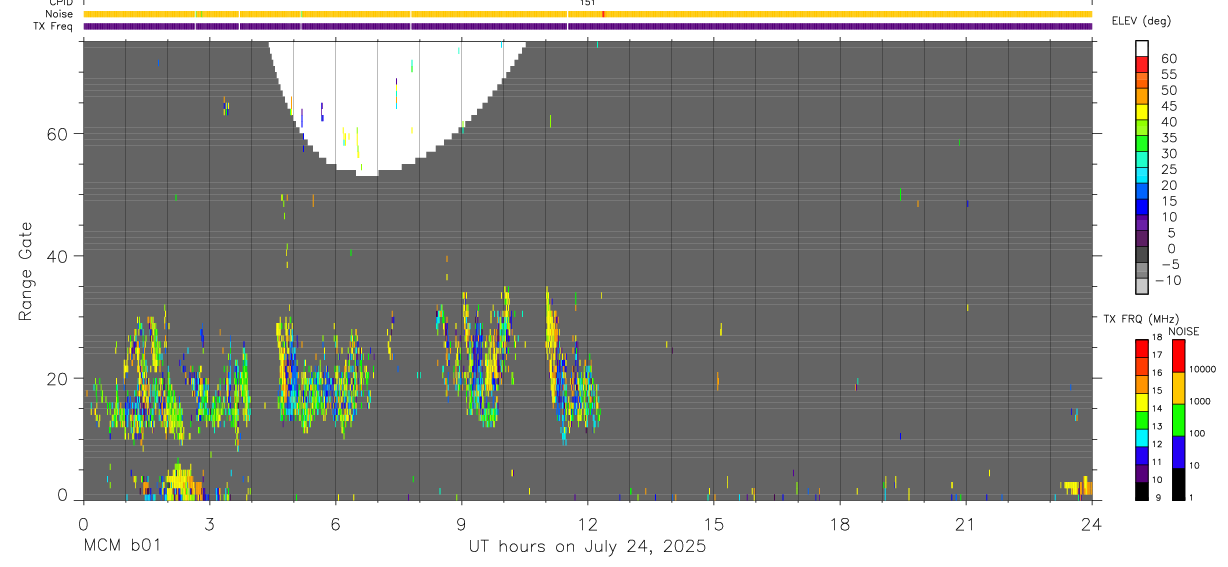1228x567 pixels.
Task: Click the red marker on the Noise strip
Action: pos(603,14)
